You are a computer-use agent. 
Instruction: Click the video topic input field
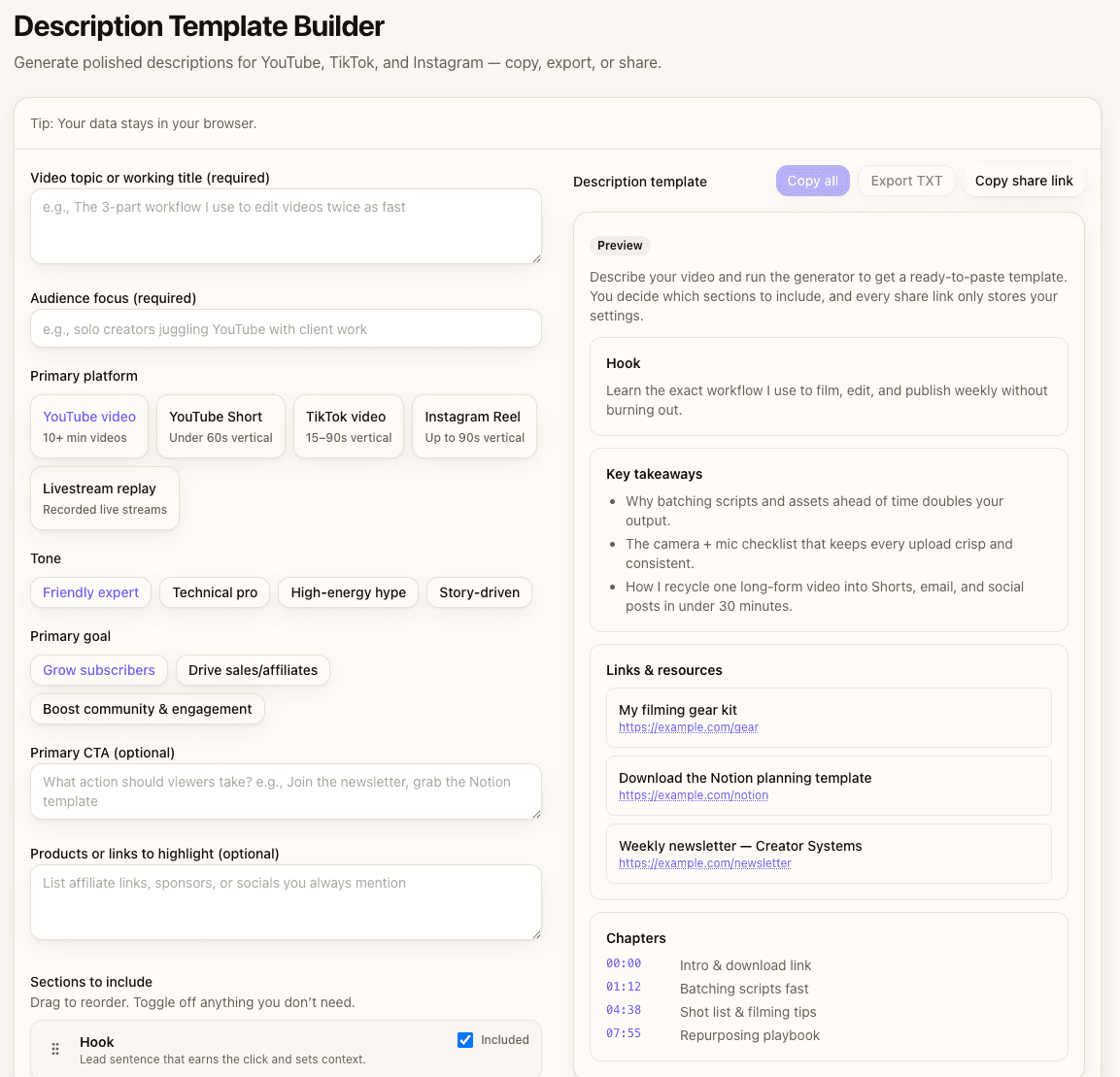click(286, 225)
